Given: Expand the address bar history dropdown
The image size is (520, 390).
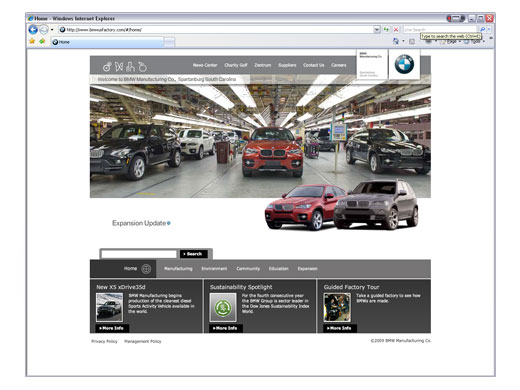Looking at the screenshot, I should (x=376, y=30).
